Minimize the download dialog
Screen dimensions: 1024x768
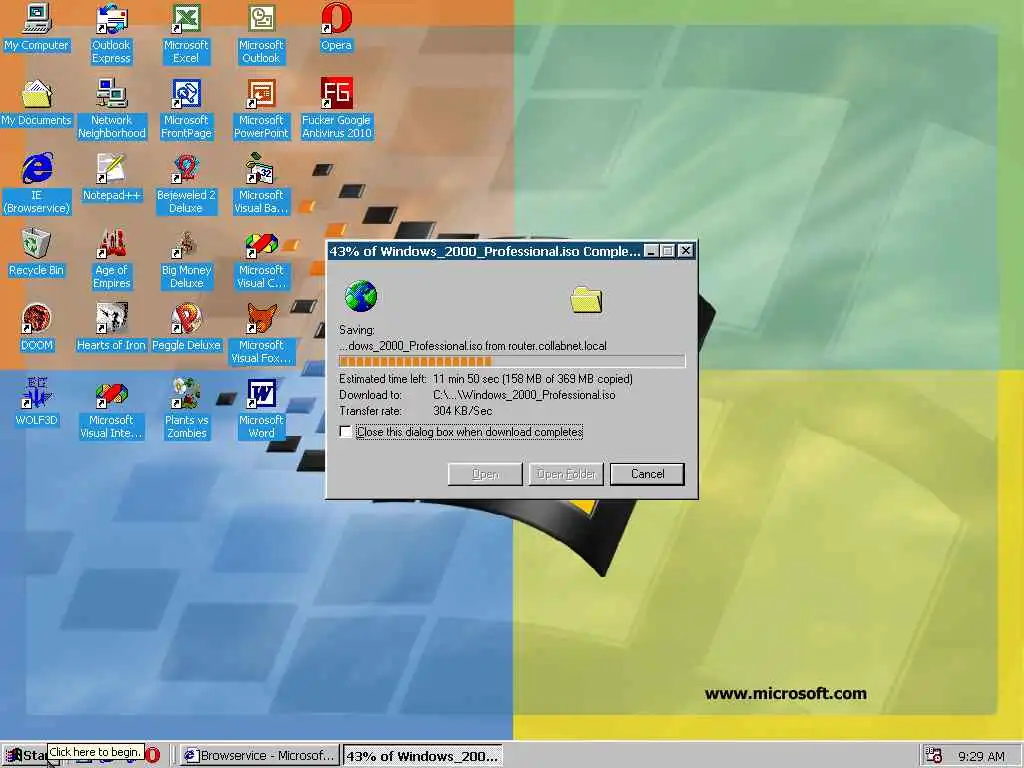[x=651, y=251]
